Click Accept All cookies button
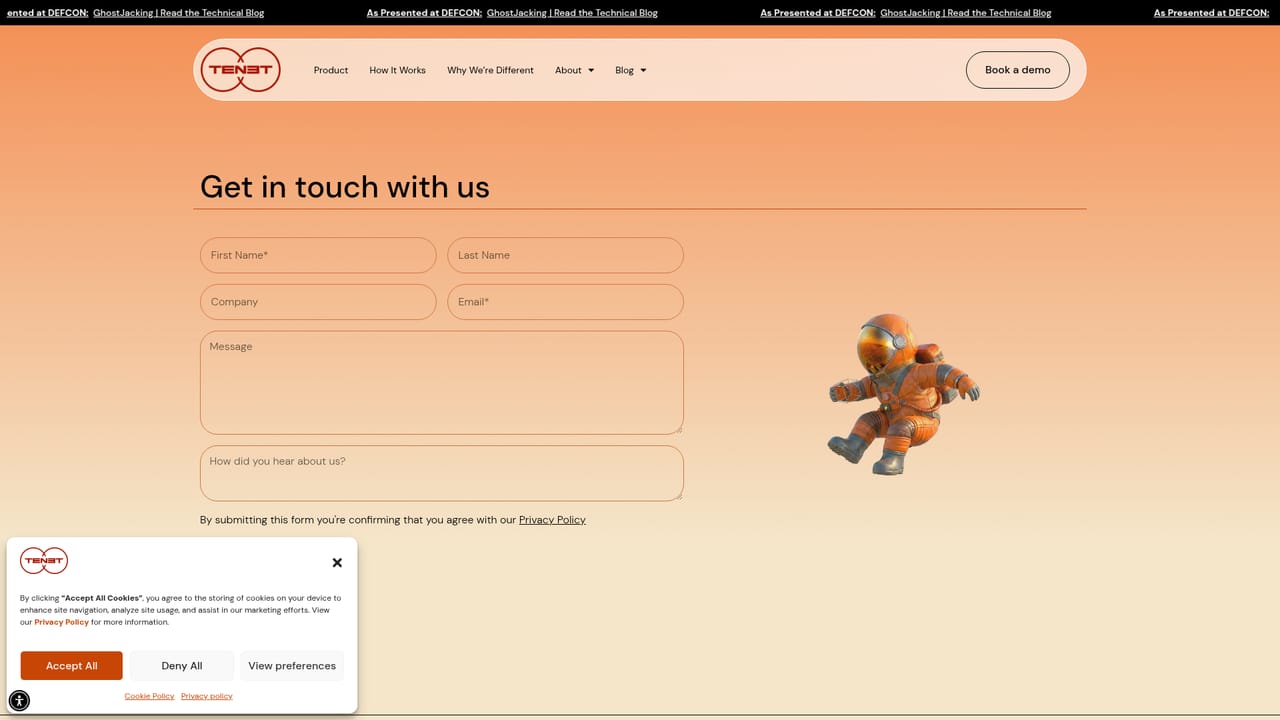 (x=72, y=666)
